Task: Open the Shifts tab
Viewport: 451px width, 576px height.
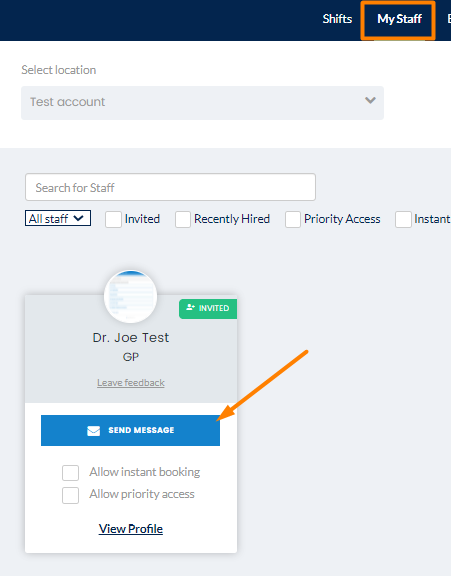Action: point(337,19)
